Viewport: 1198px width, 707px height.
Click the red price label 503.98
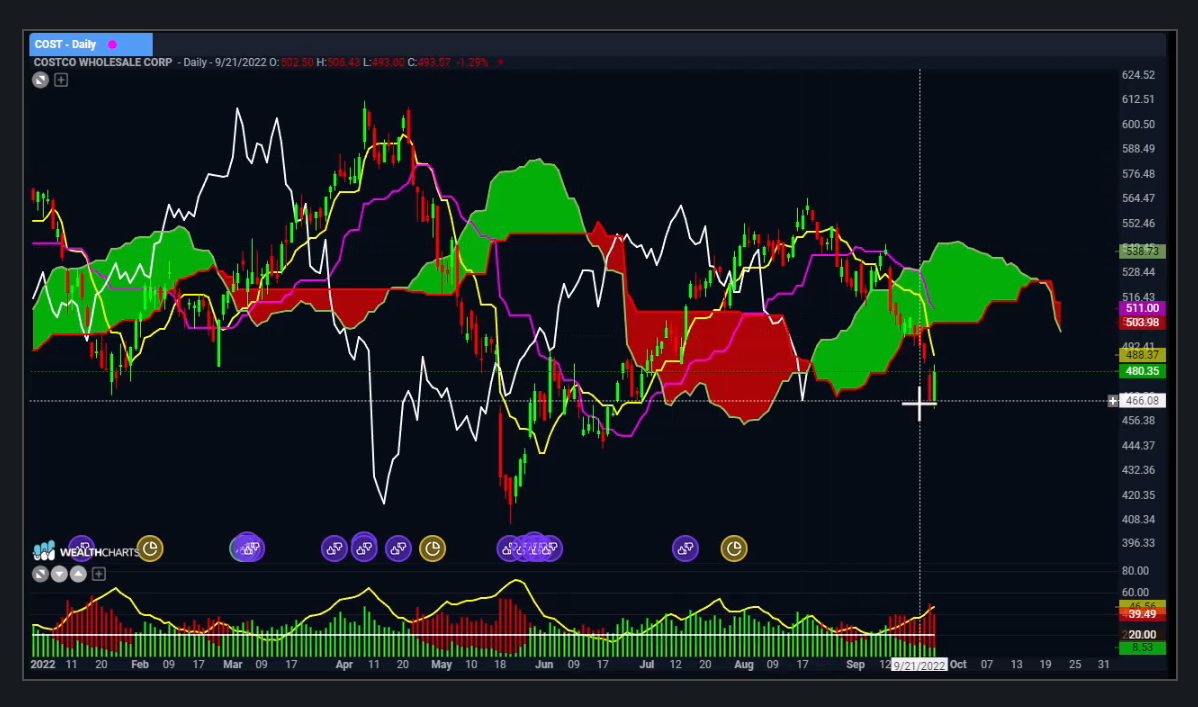coord(1142,322)
